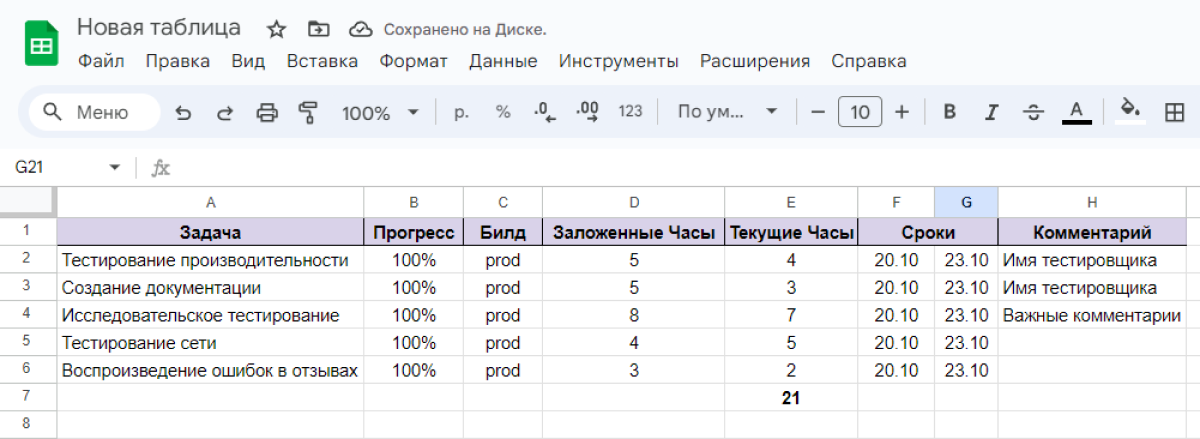1200x439 pixels.
Task: Expand the font family dropdown
Action: [x=727, y=112]
